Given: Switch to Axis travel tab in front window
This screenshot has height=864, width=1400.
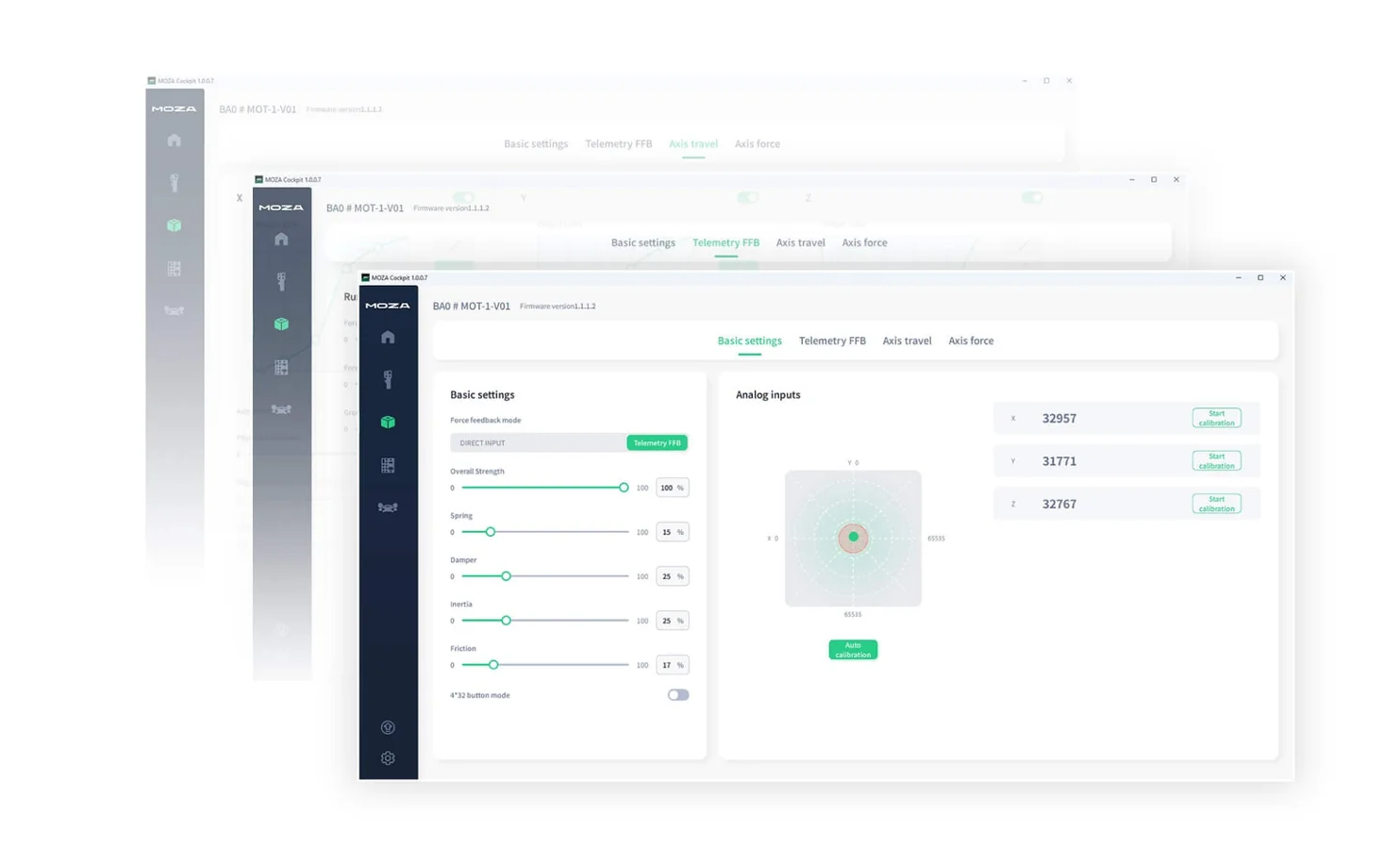Looking at the screenshot, I should pyautogui.click(x=907, y=341).
